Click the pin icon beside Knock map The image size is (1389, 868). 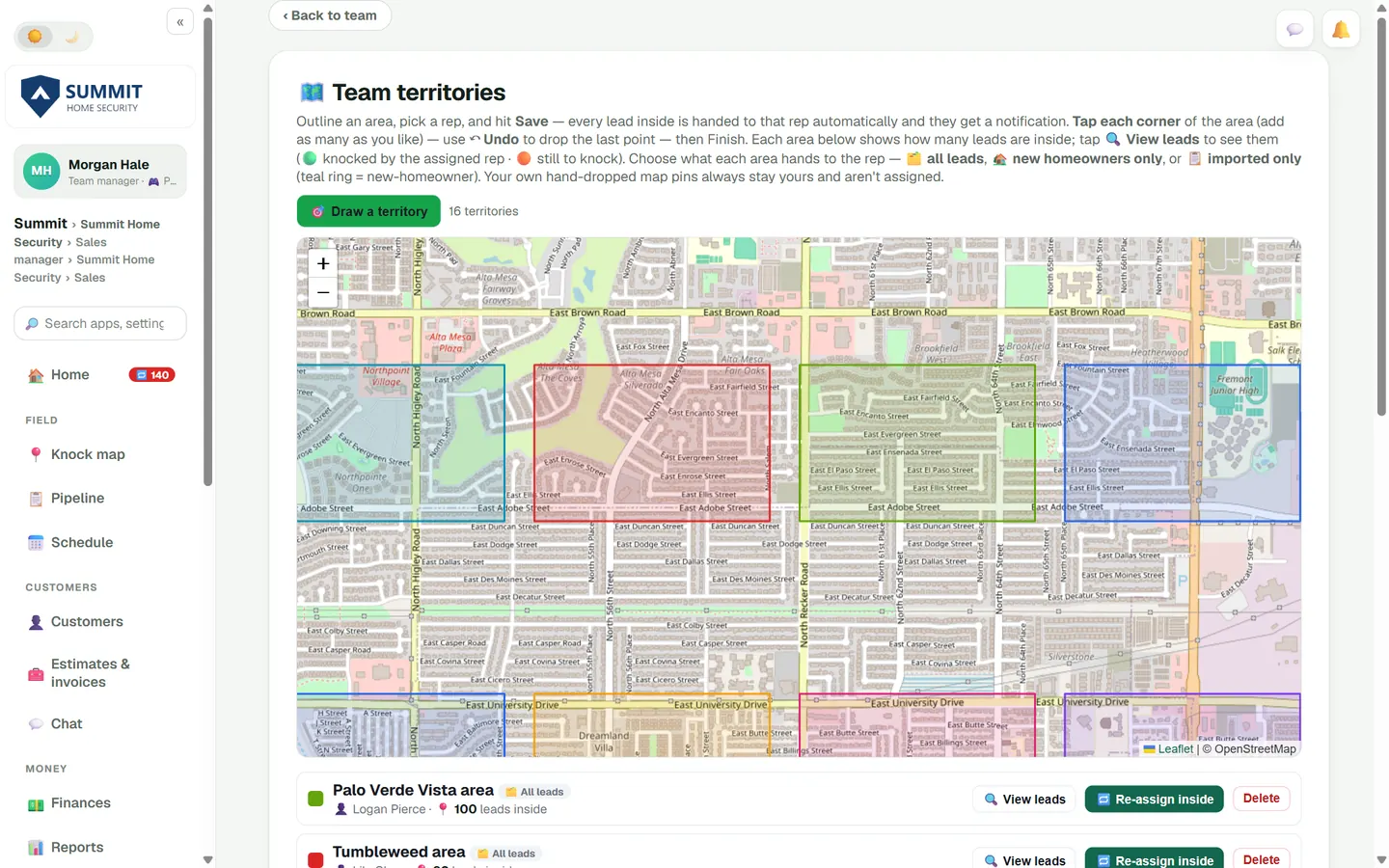tap(36, 454)
